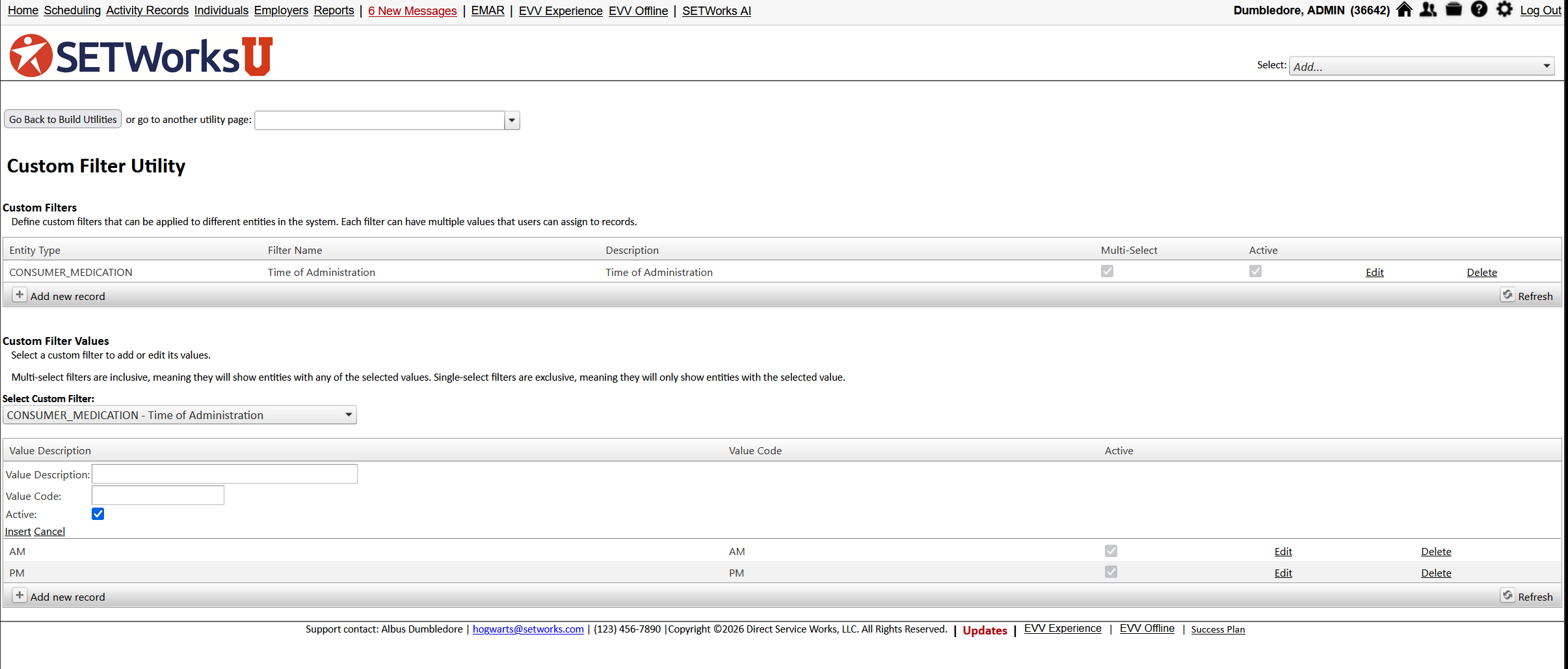
Task: Toggle Multi-Select checkbox for Time of Administration
Action: (1107, 271)
